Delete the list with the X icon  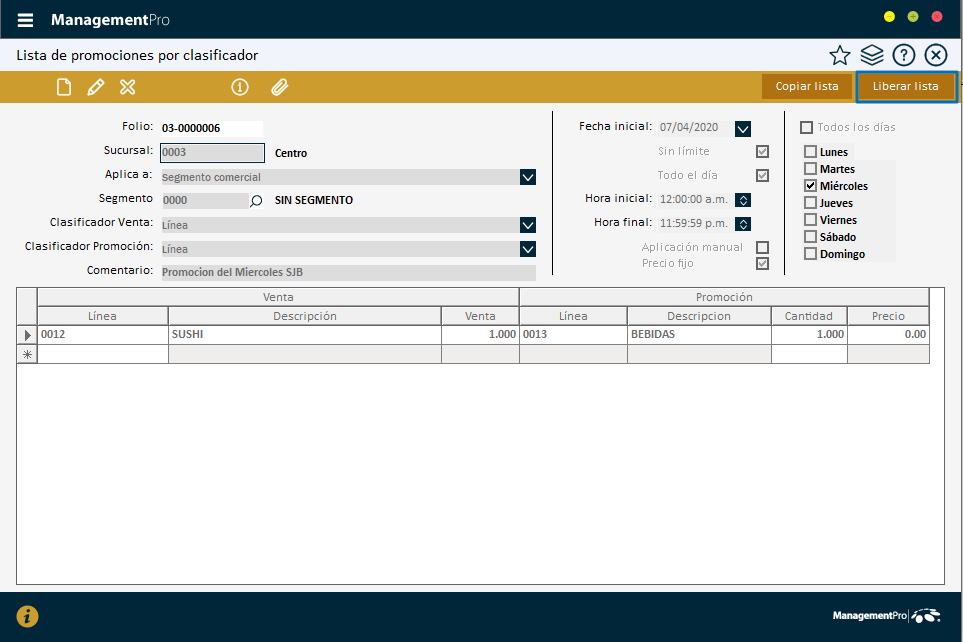tap(128, 87)
